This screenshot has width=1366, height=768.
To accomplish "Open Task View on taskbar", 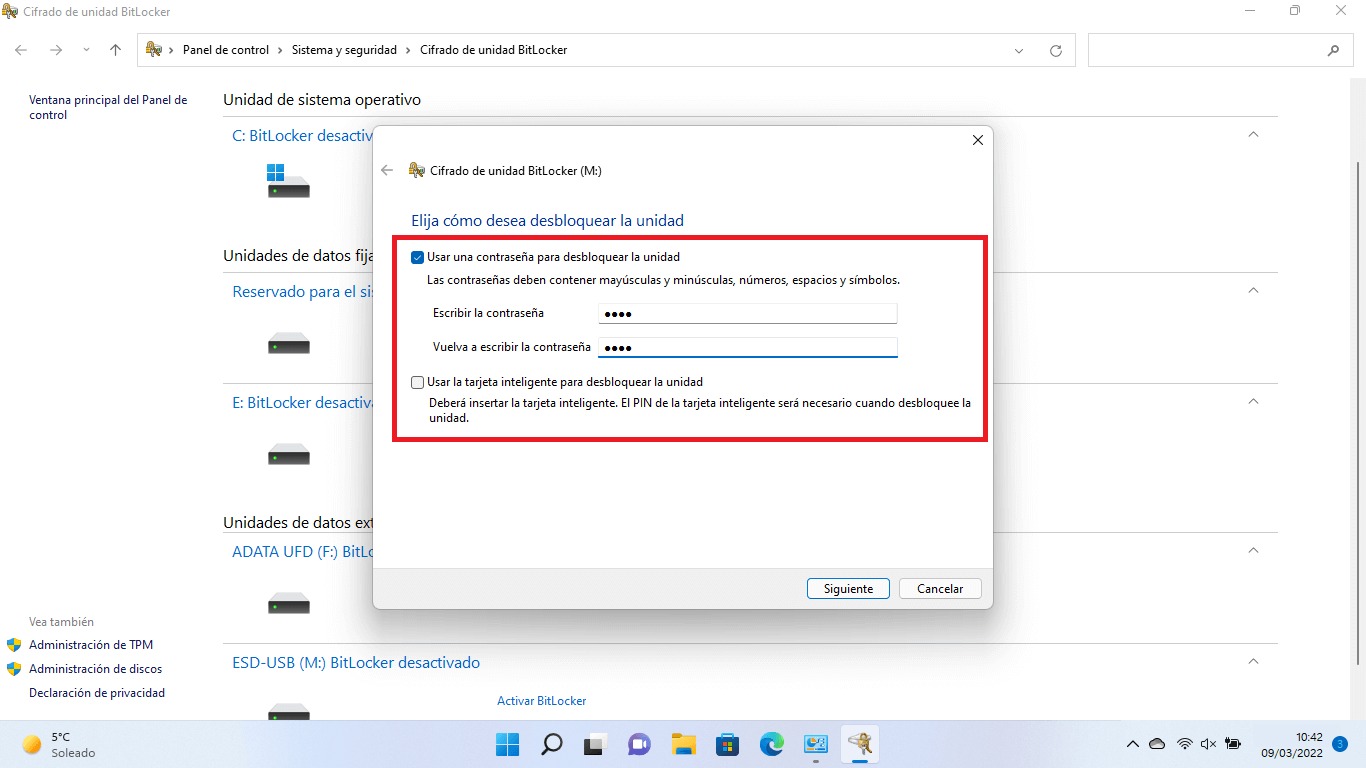I will pyautogui.click(x=596, y=744).
